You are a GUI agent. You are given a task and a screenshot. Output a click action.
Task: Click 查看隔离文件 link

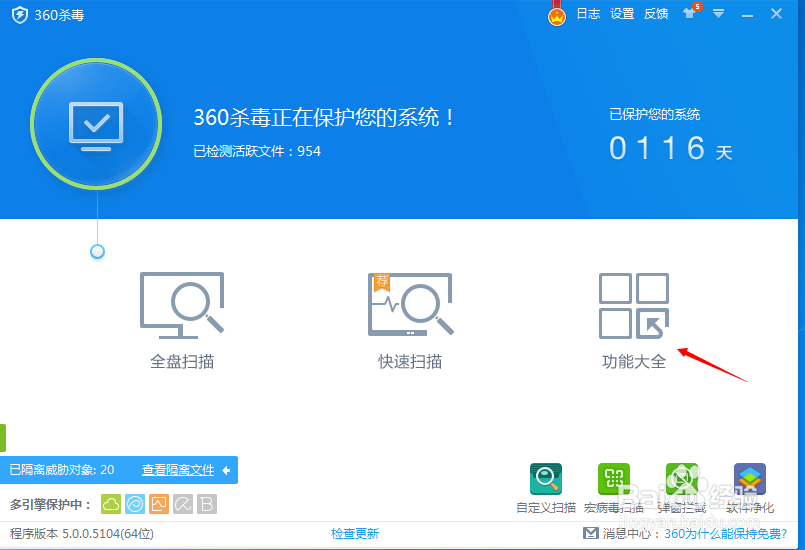tap(178, 470)
